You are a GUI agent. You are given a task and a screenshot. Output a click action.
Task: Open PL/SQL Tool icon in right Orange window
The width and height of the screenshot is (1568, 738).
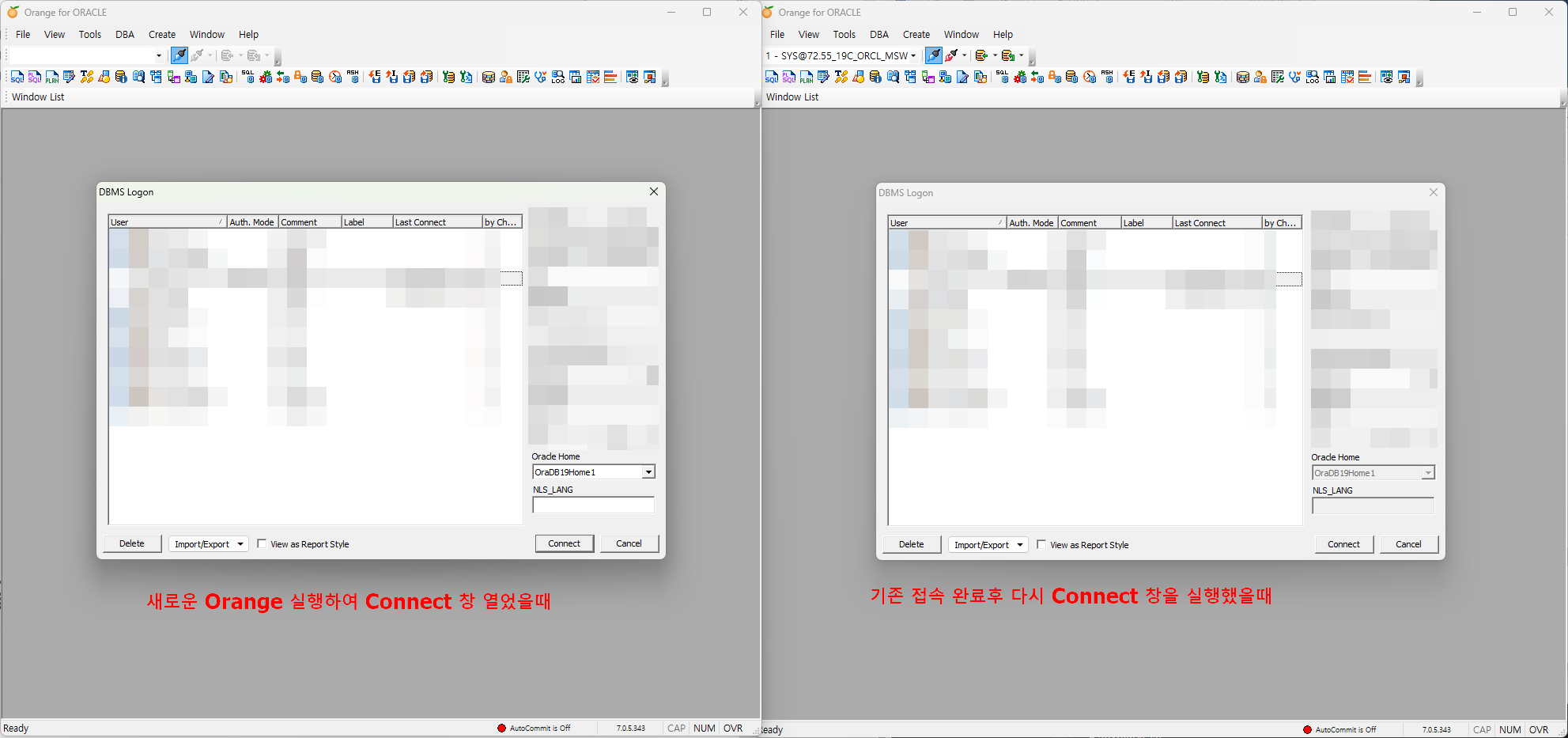788,77
